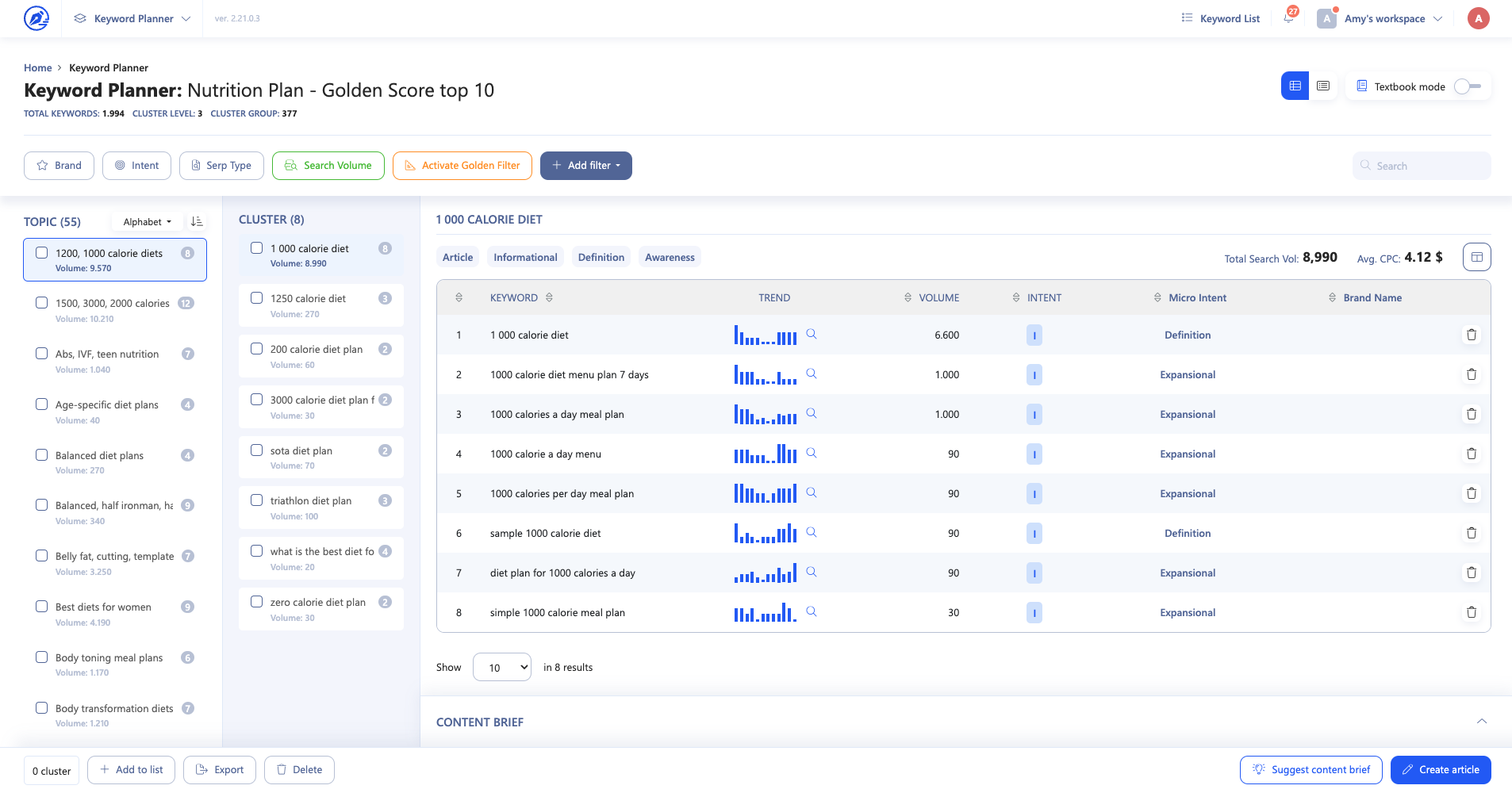Open the Add filter dropdown
Viewport: 1512px width, 793px height.
coord(585,165)
